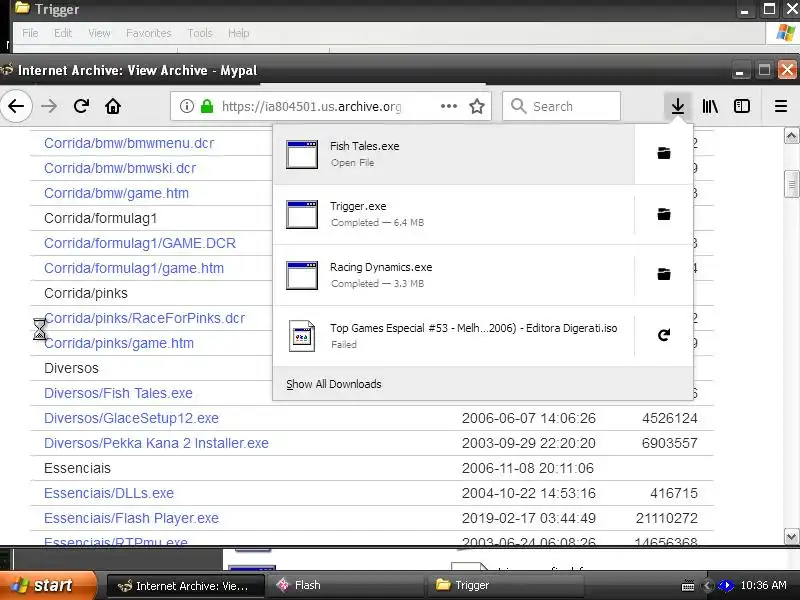Open the Corrida/bmw/bmwski.dcr link
The image size is (800, 600).
[x=120, y=168]
